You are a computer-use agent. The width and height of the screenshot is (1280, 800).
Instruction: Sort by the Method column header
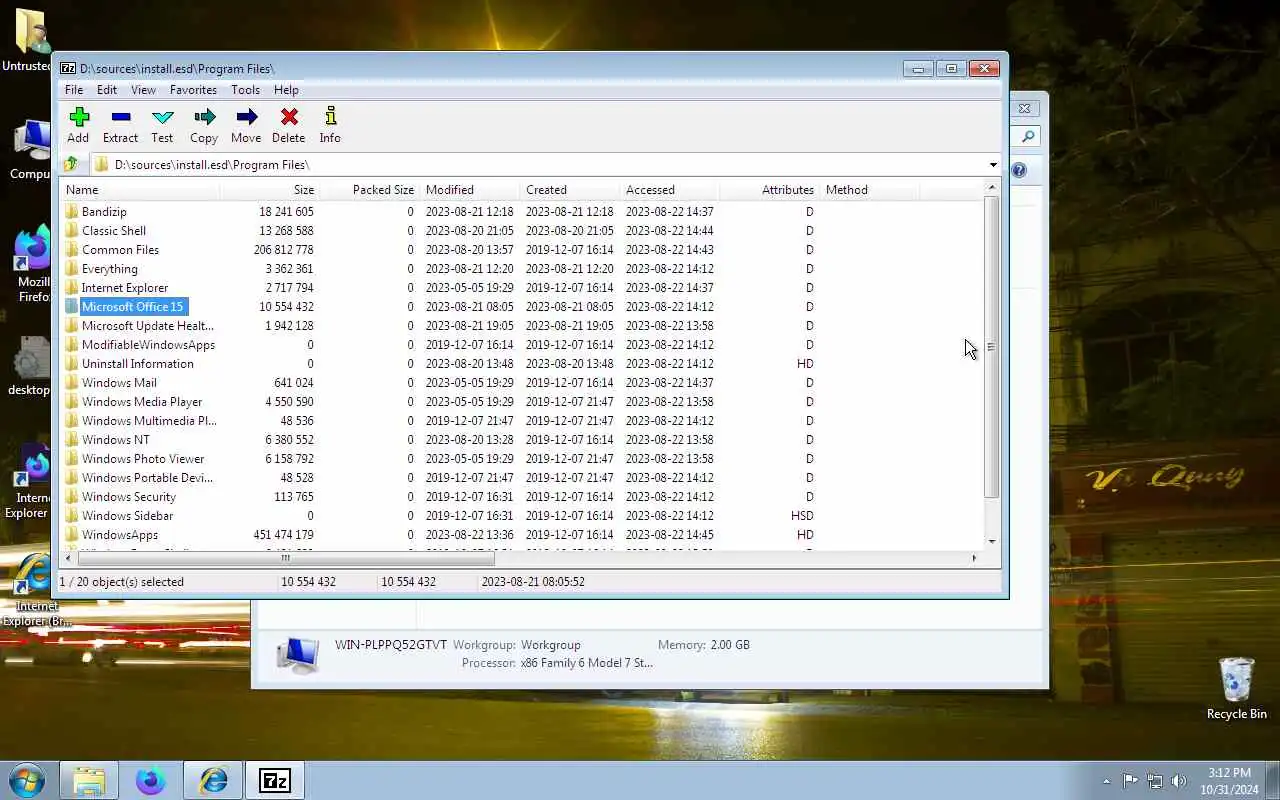tap(870, 190)
